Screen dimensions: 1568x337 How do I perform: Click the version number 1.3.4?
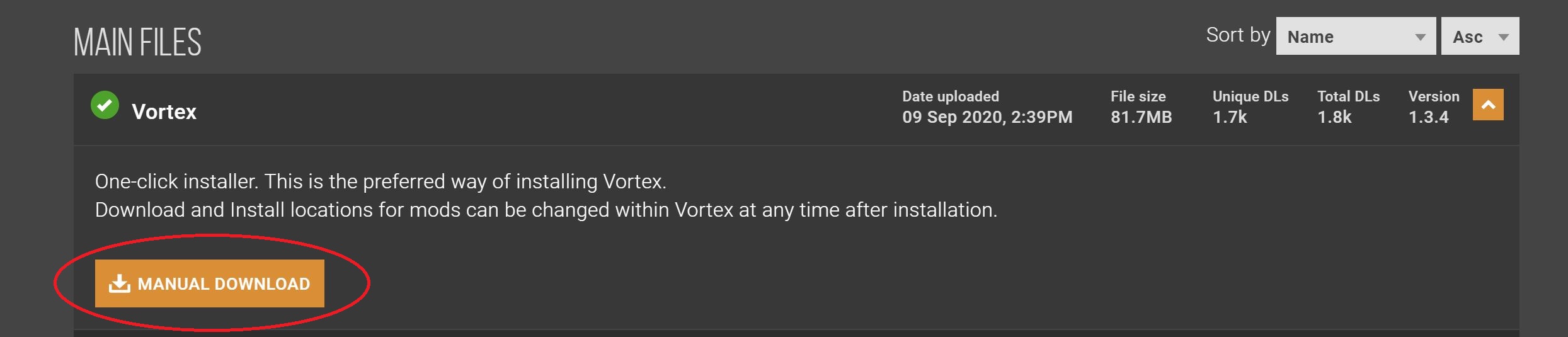click(x=1428, y=117)
